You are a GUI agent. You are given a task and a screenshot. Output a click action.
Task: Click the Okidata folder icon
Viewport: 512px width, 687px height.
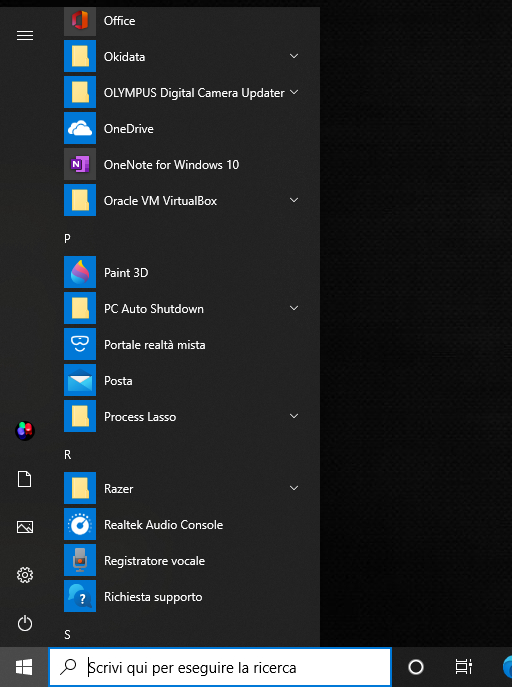tap(80, 56)
